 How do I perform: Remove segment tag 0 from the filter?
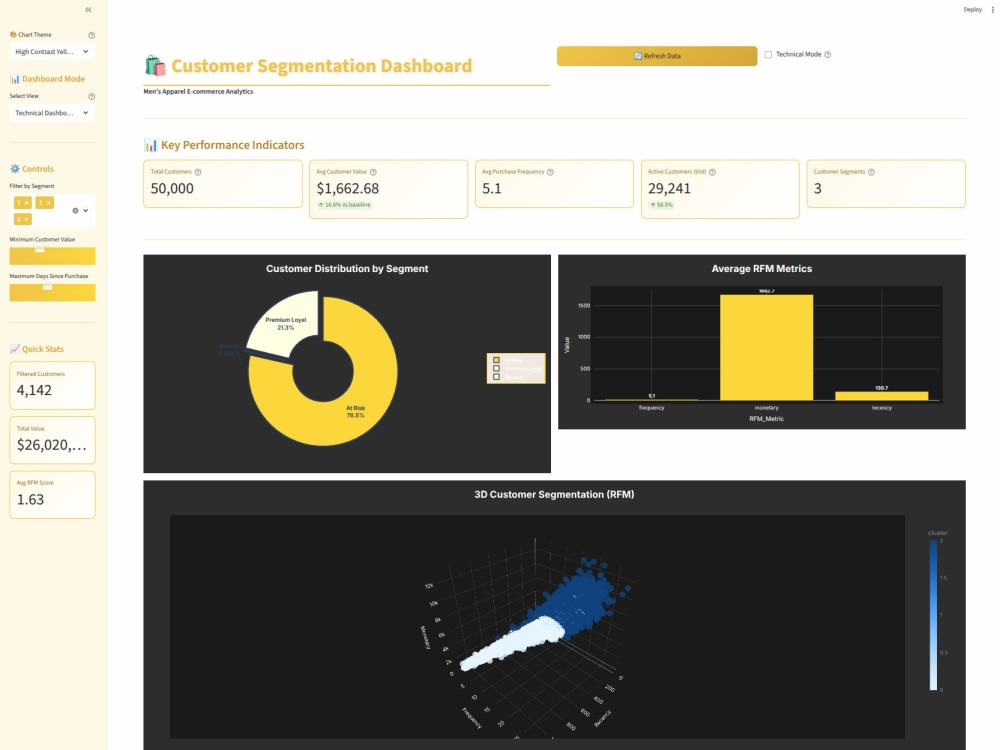click(26, 219)
